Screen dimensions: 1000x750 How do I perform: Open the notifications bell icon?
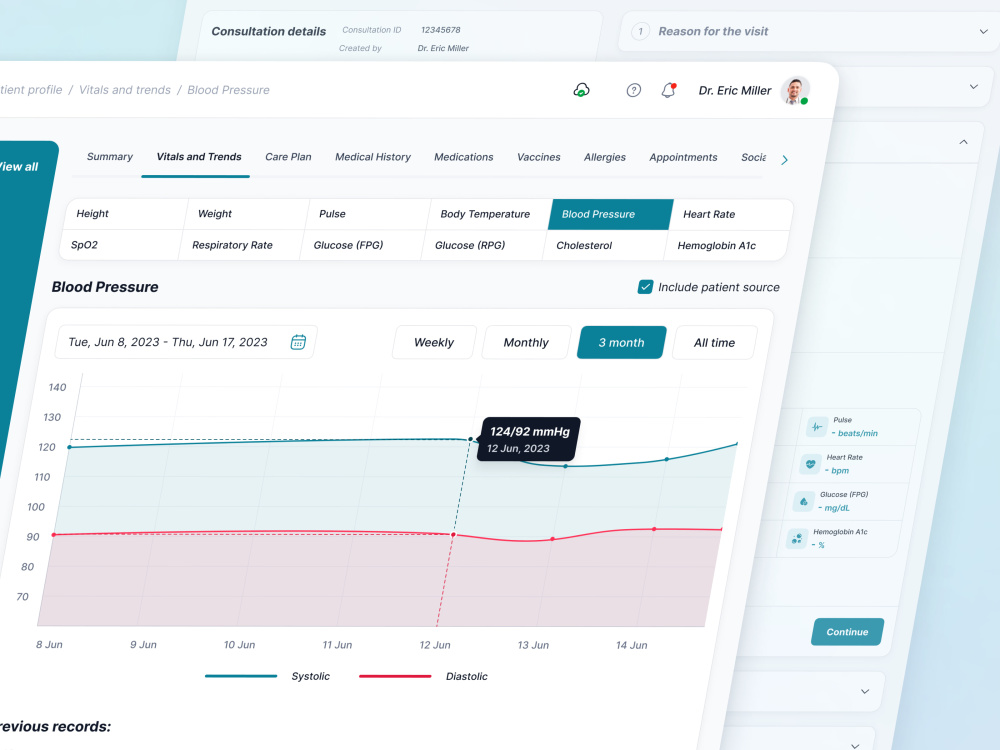pyautogui.click(x=668, y=90)
